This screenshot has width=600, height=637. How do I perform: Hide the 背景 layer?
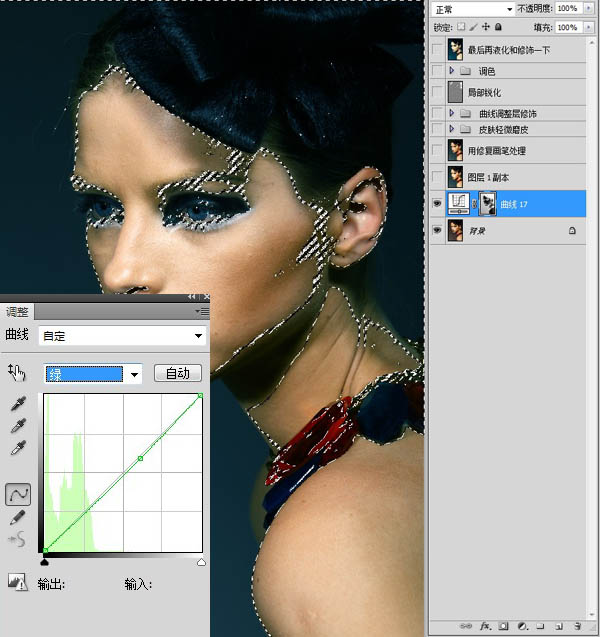pyautogui.click(x=437, y=230)
